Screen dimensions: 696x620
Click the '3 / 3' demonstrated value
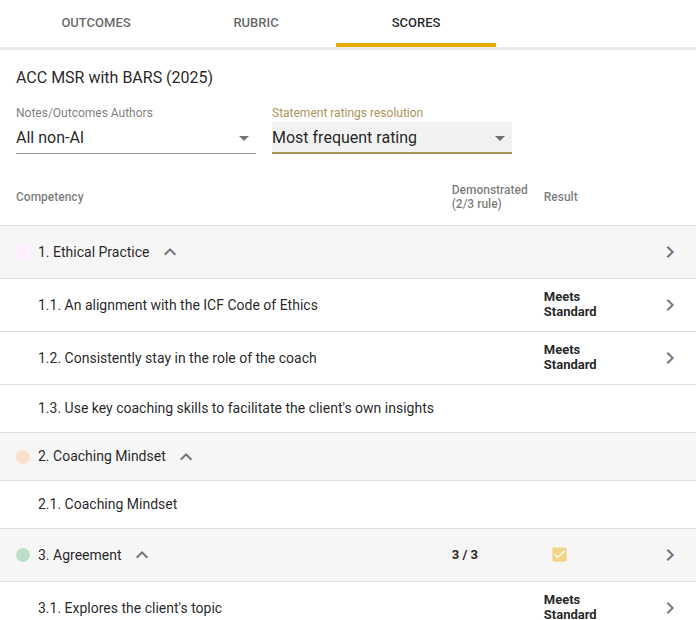pyautogui.click(x=465, y=555)
